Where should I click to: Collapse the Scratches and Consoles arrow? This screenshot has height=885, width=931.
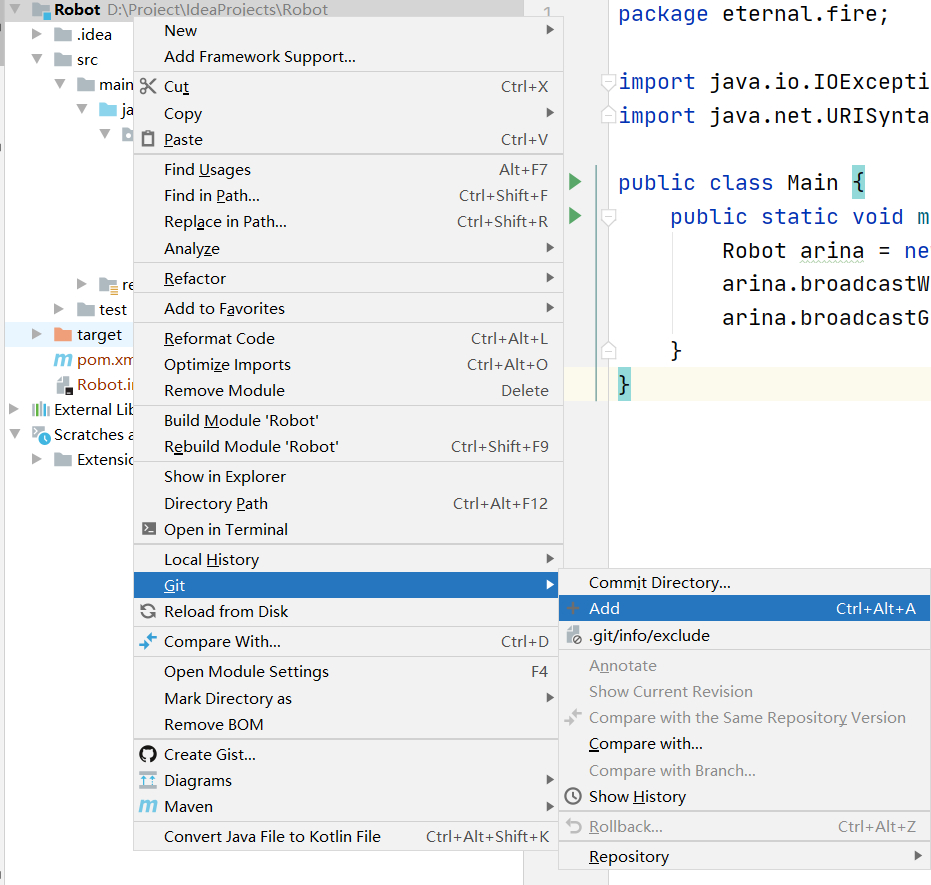click(15, 434)
